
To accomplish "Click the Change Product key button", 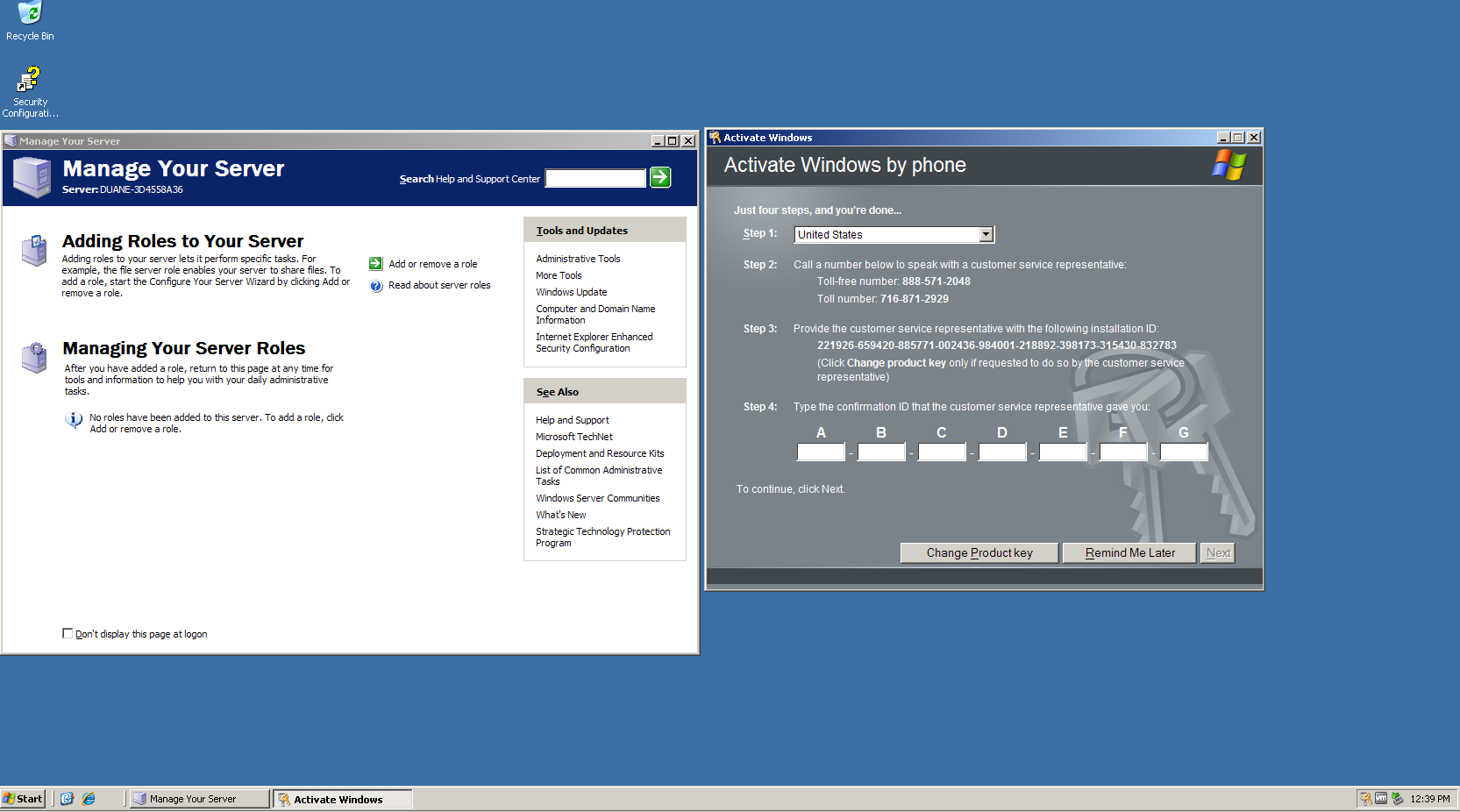I will [979, 552].
